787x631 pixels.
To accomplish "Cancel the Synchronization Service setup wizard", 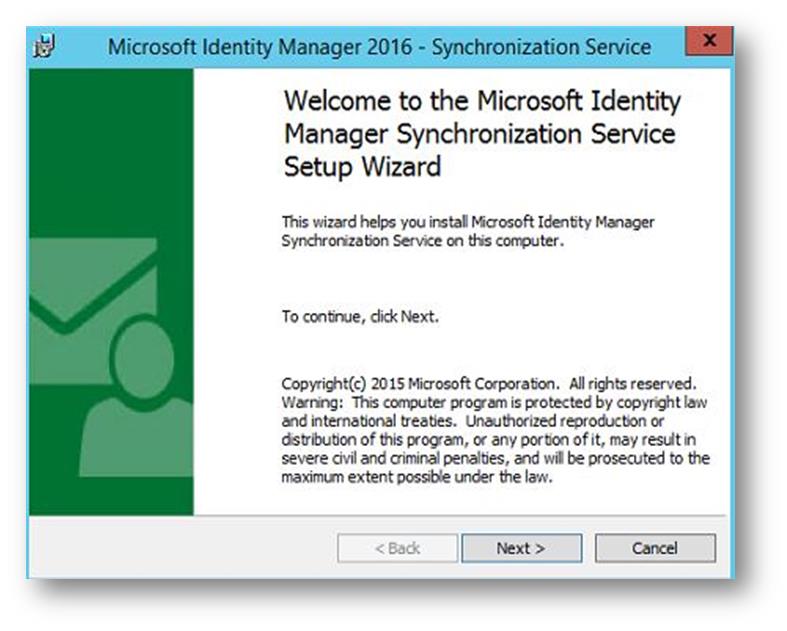I will coord(655,548).
